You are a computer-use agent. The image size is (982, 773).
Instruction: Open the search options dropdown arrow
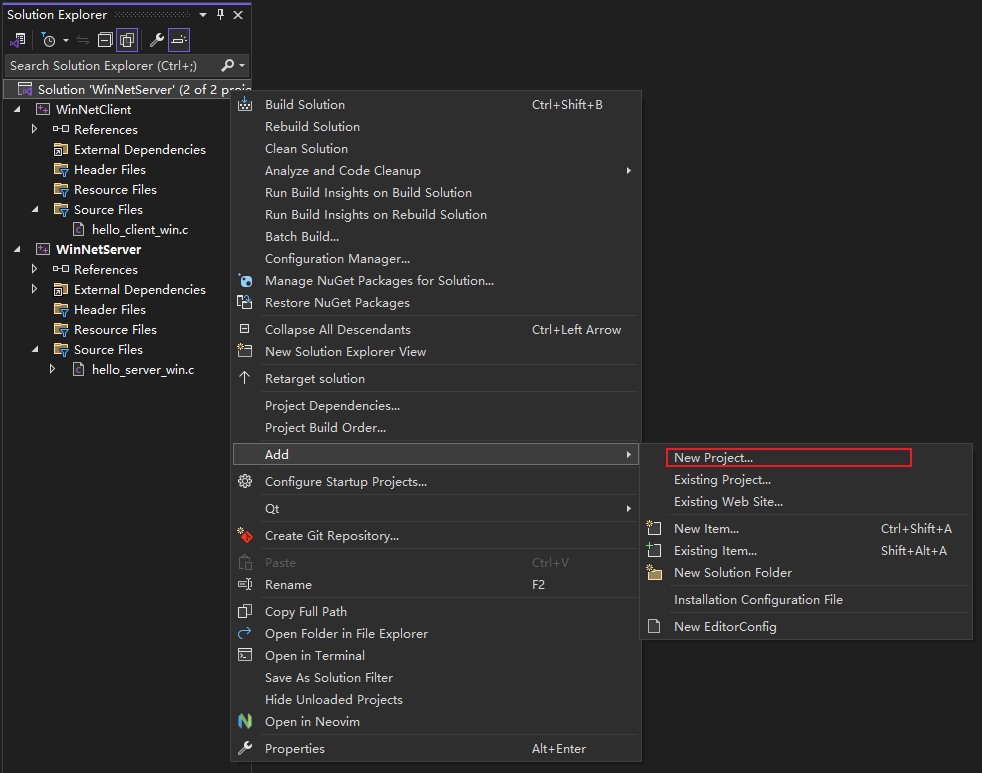243,64
